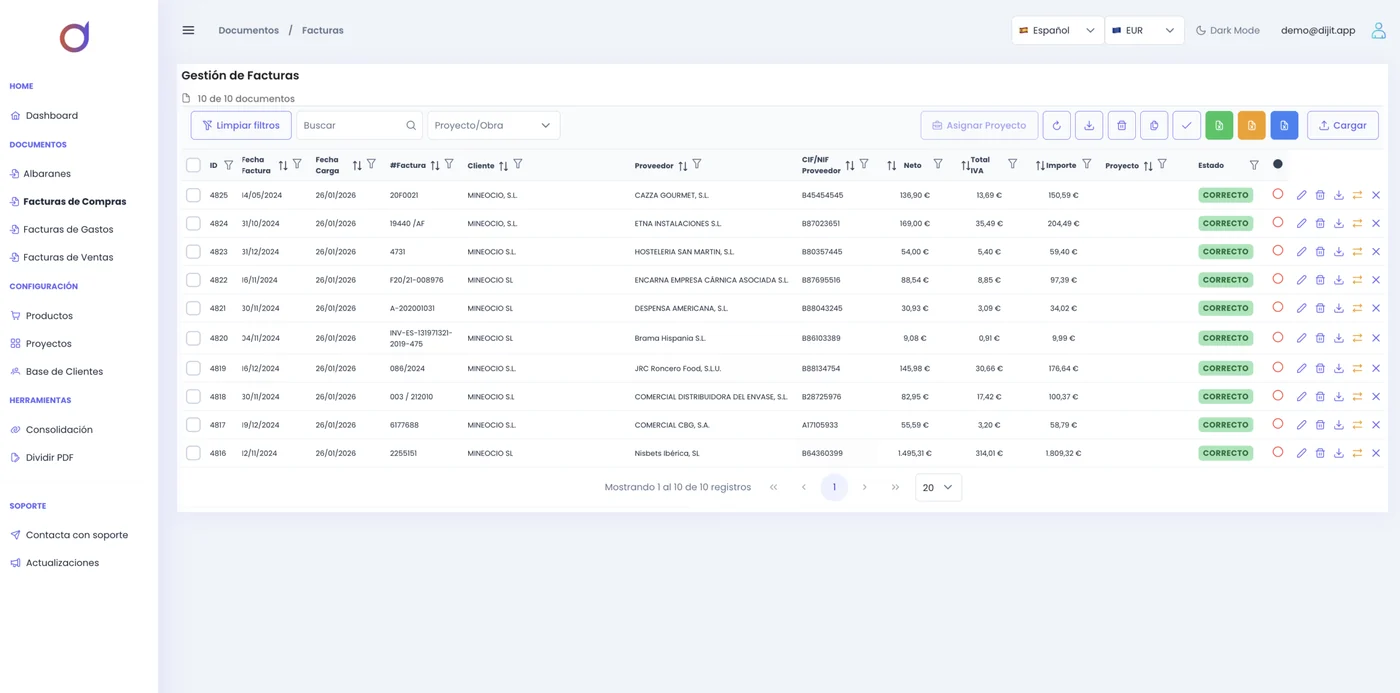Click the filter funnel on the Estado column
Screen dimensions: 1400x693
(1254, 165)
